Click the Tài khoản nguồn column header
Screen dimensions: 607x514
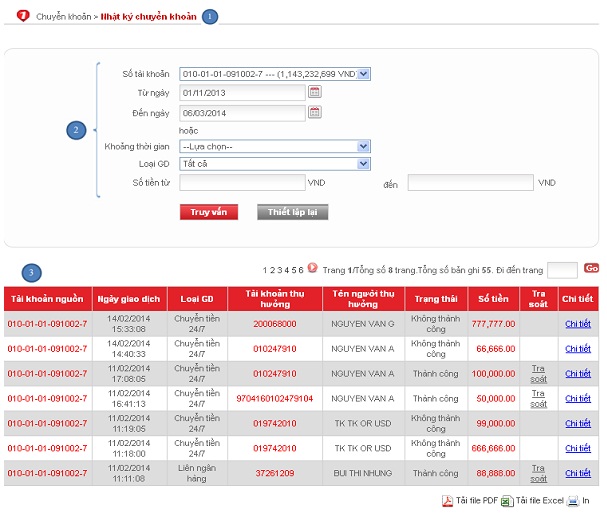(x=48, y=299)
